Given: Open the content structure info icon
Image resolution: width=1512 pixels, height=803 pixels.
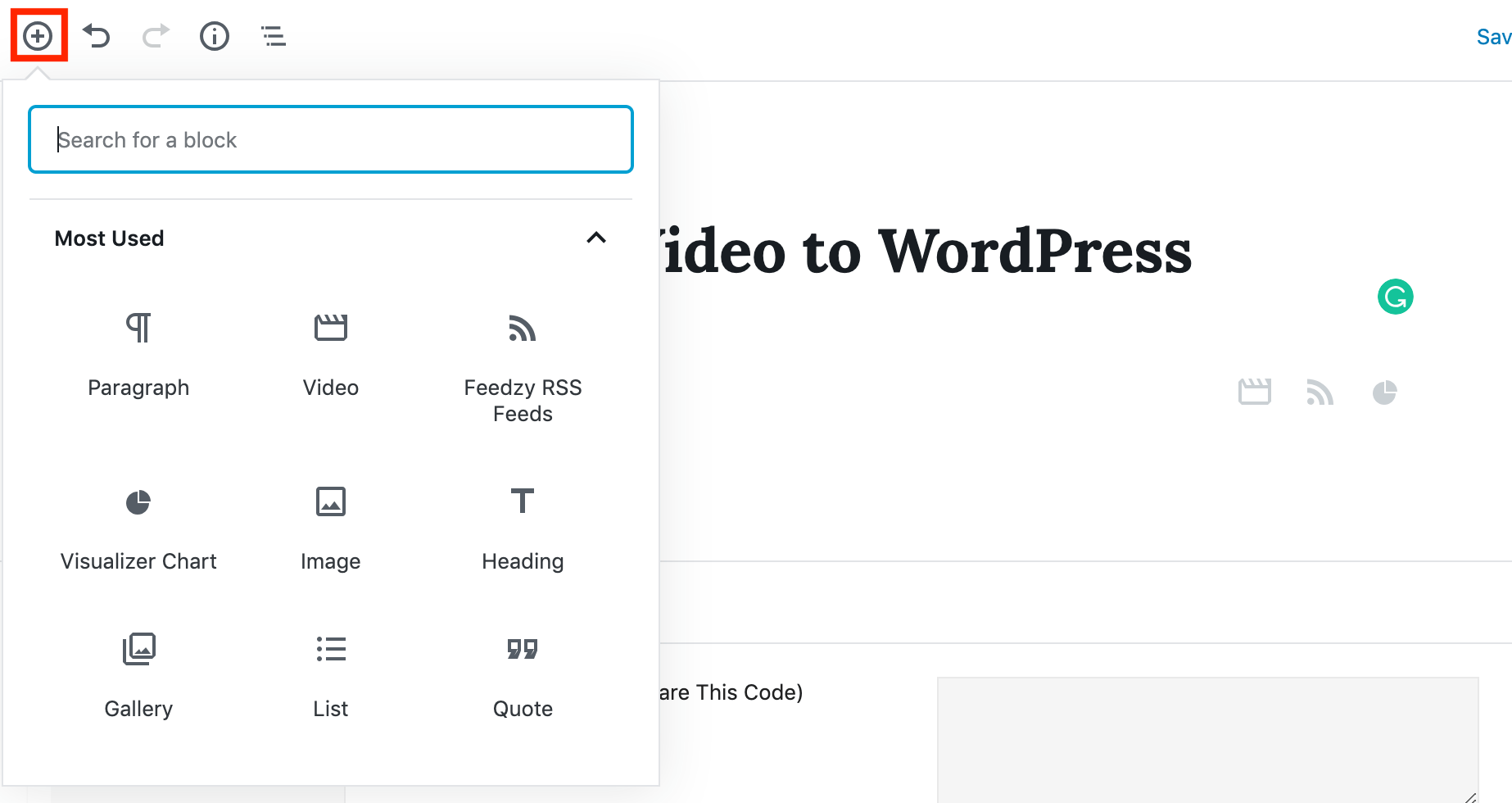Looking at the screenshot, I should coord(215,36).
